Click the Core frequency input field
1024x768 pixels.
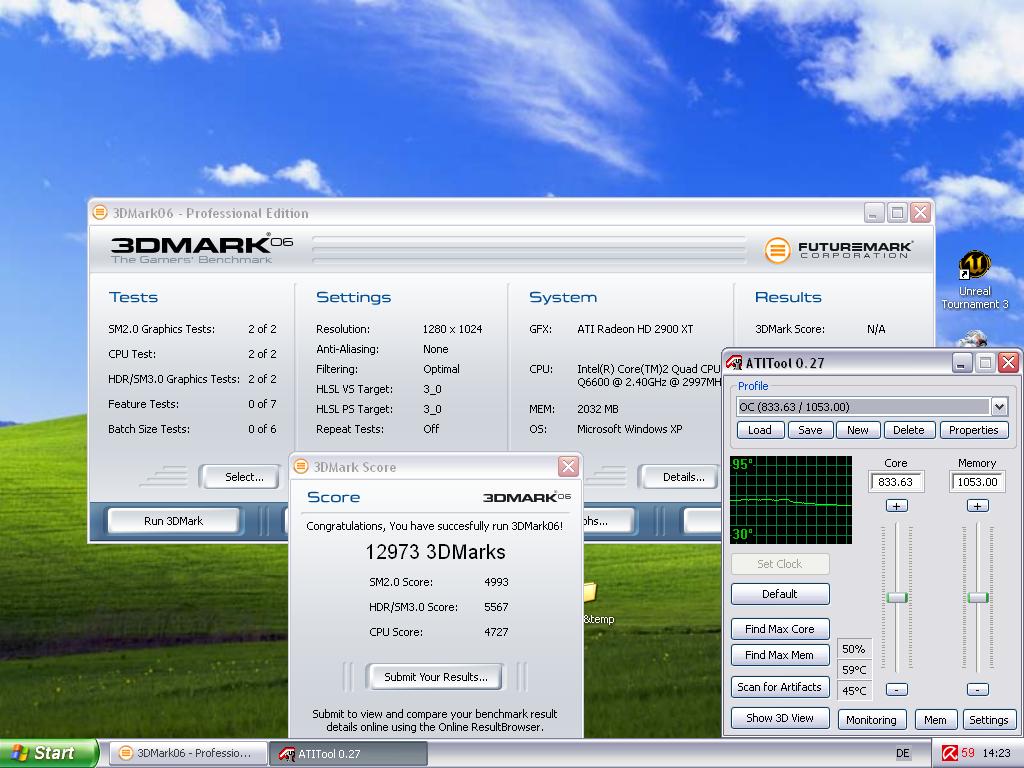[x=896, y=482]
